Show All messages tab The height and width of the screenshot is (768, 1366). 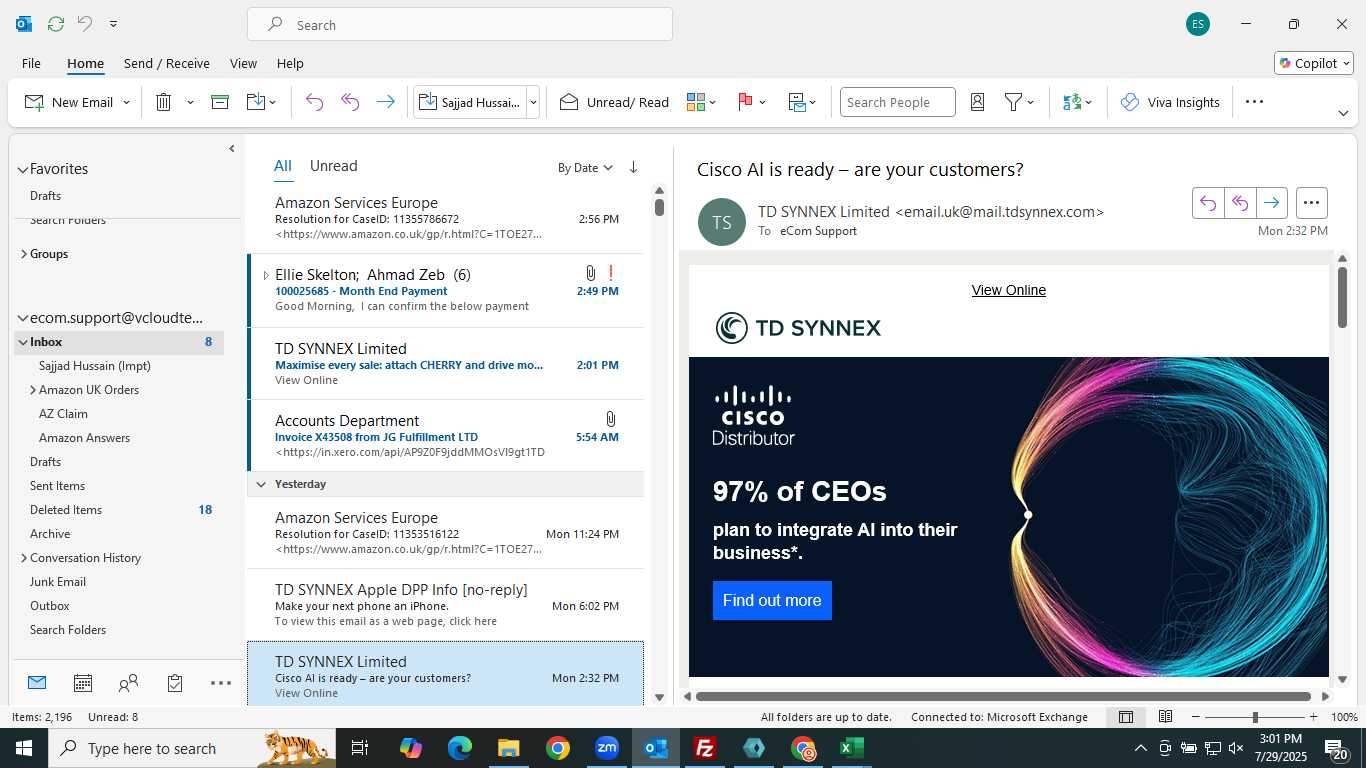click(x=283, y=166)
